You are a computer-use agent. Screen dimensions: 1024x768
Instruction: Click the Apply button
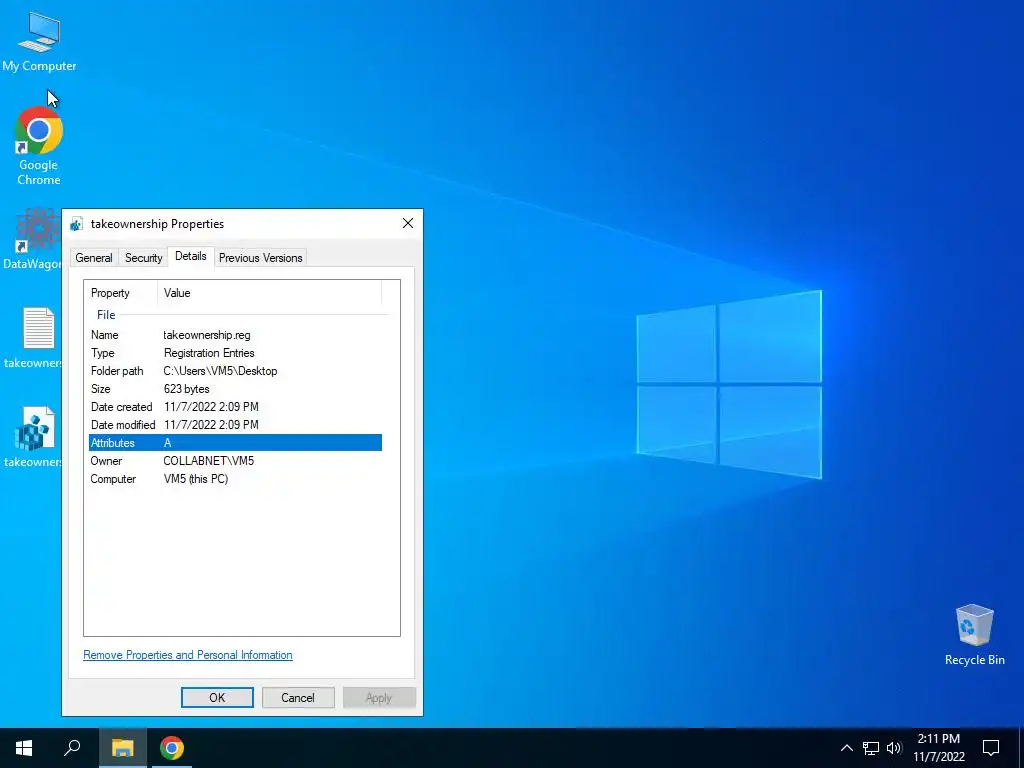[x=379, y=697]
